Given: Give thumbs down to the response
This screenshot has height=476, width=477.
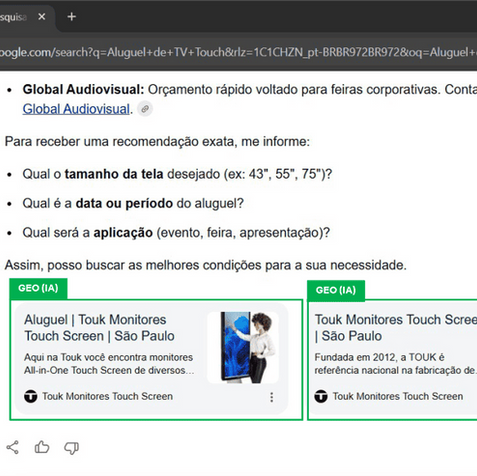Looking at the screenshot, I should point(71,448).
